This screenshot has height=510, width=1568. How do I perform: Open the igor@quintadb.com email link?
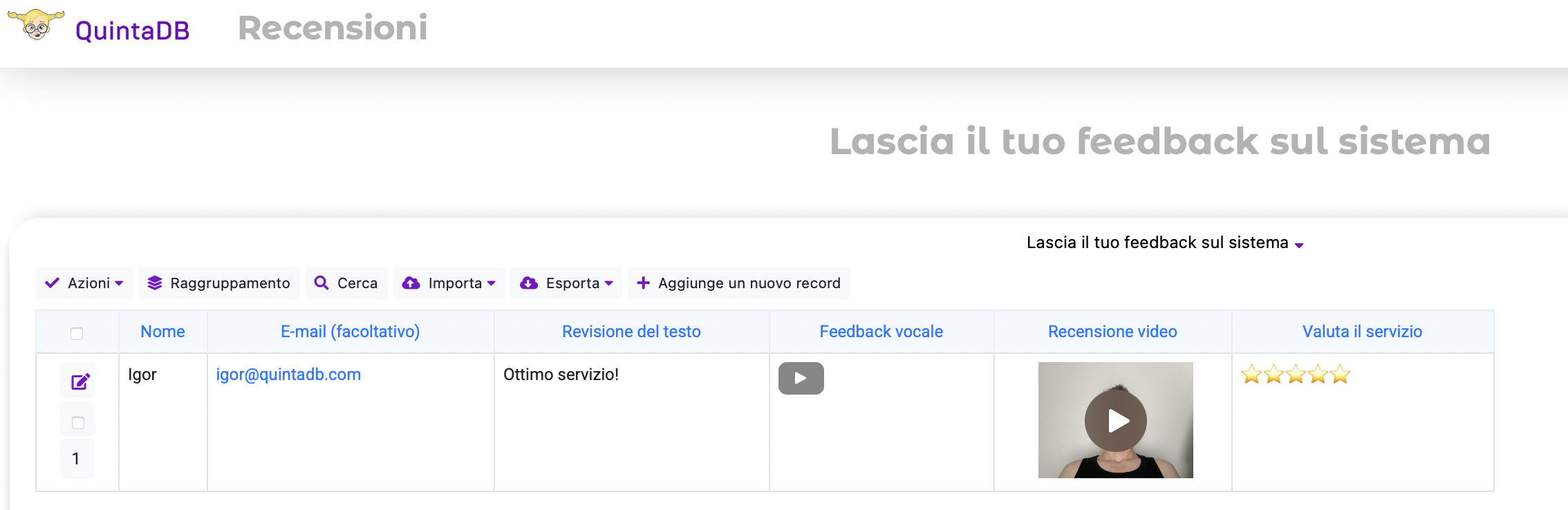click(288, 375)
